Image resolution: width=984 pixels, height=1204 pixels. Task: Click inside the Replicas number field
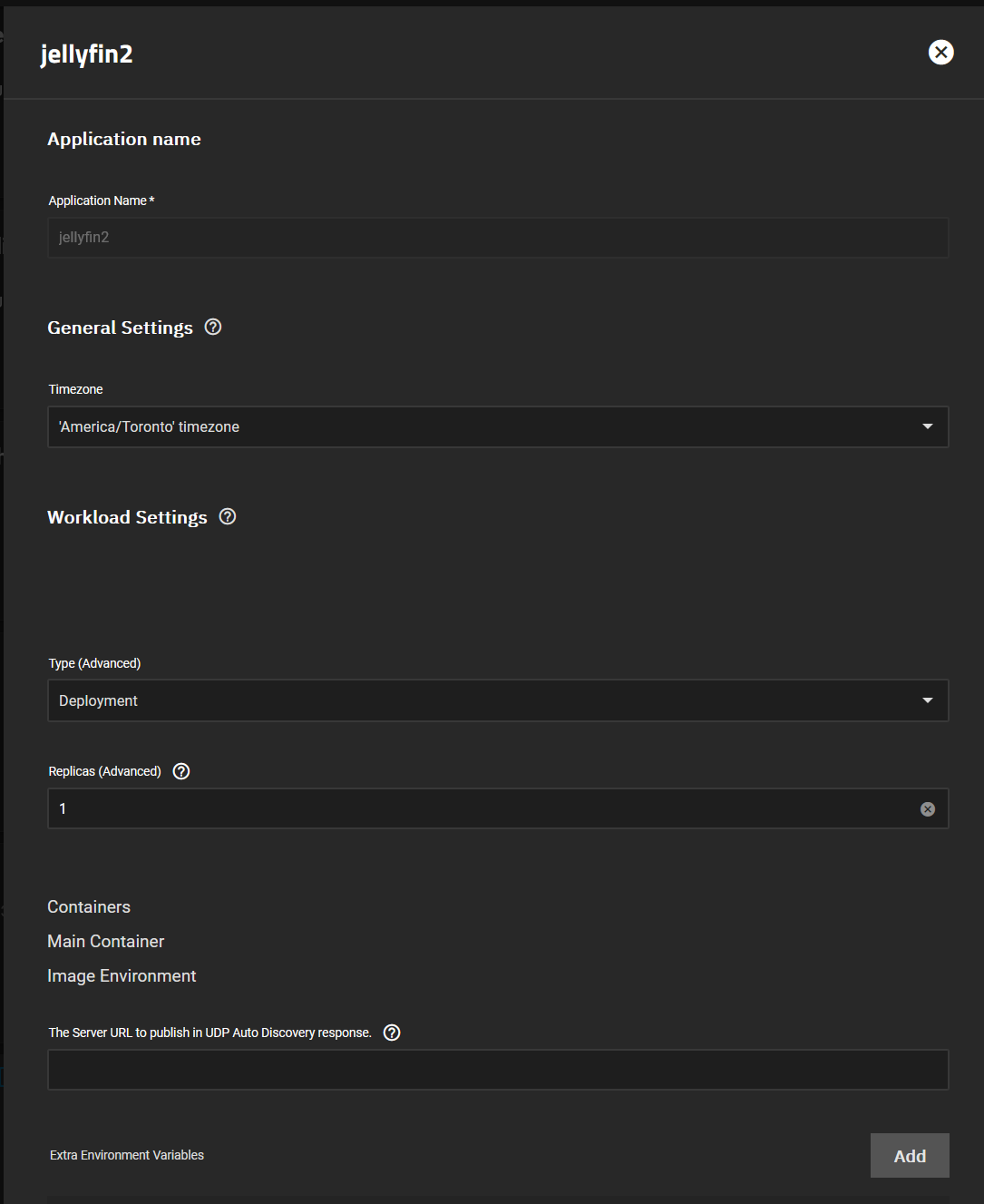453,808
